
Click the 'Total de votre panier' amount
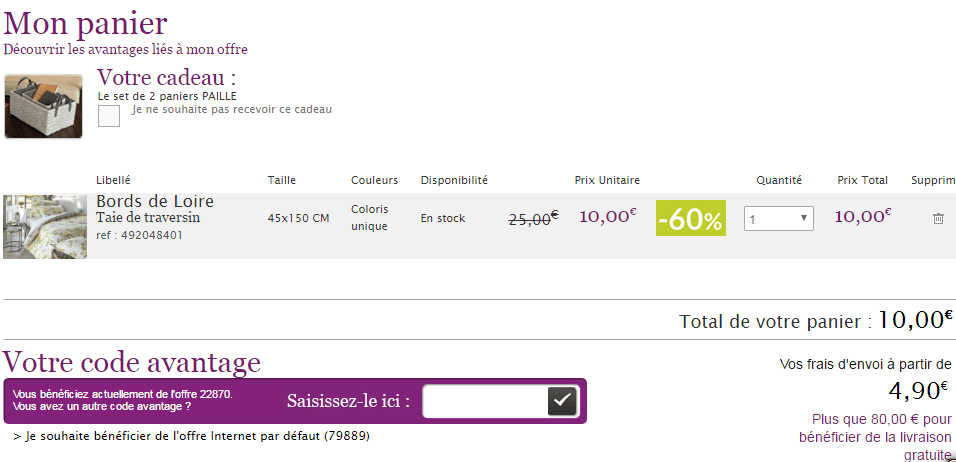point(912,319)
